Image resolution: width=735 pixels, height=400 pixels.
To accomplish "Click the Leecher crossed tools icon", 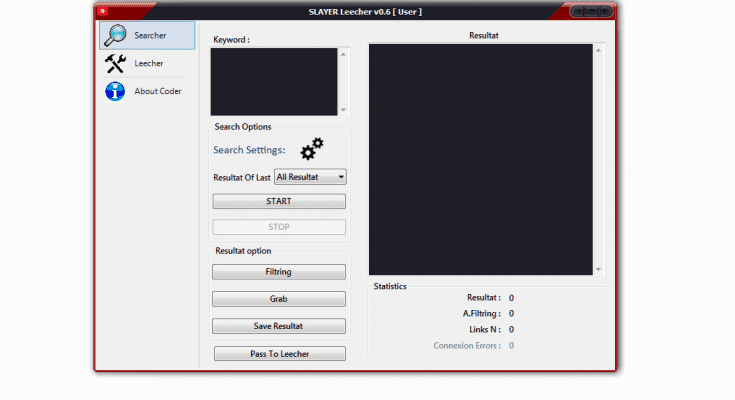I will pyautogui.click(x=116, y=64).
